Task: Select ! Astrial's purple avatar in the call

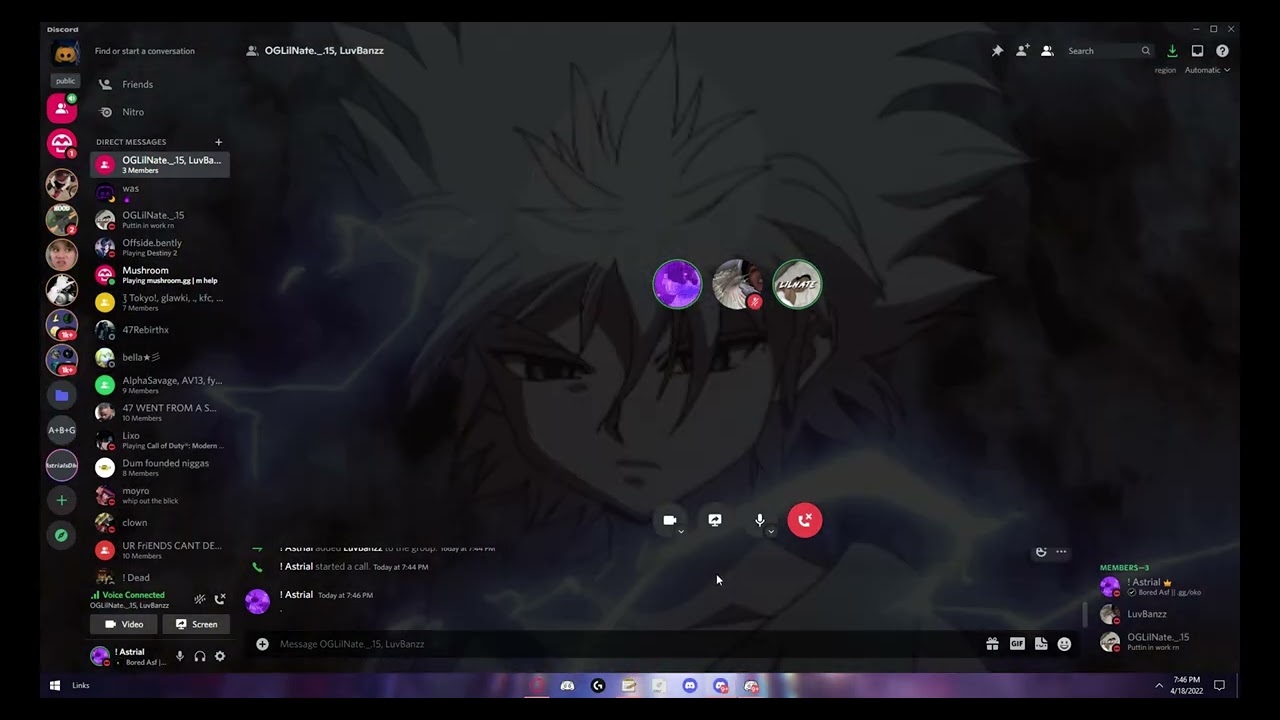Action: point(677,284)
